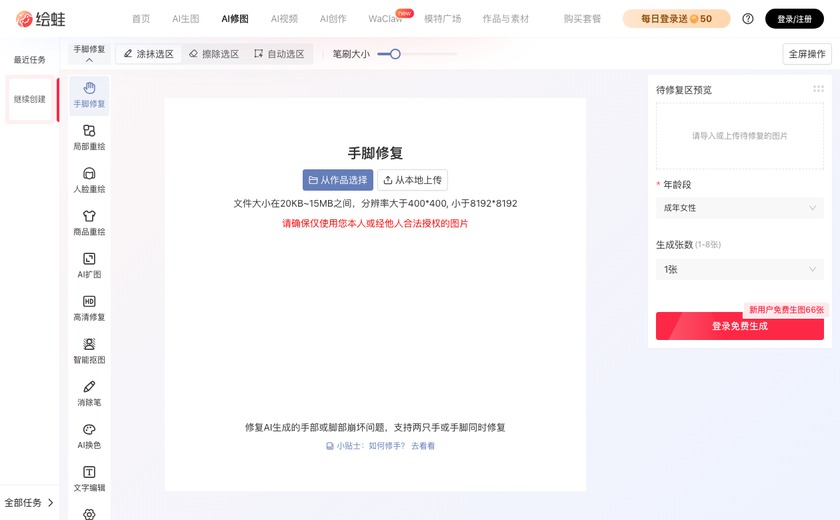Open AI修图 menu
Image resolution: width=840 pixels, height=520 pixels.
(x=235, y=19)
